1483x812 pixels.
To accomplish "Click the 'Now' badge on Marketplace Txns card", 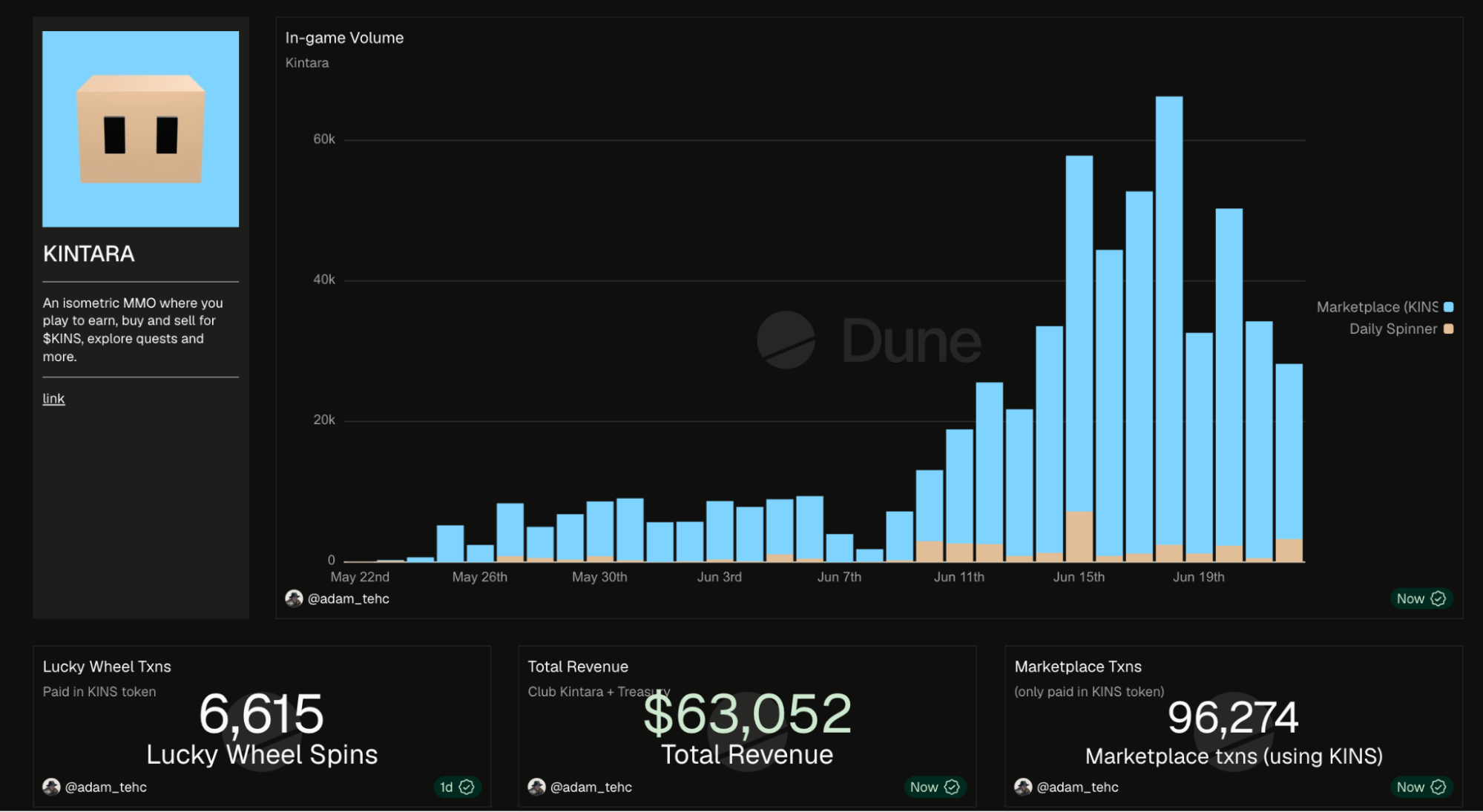I will [1421, 787].
